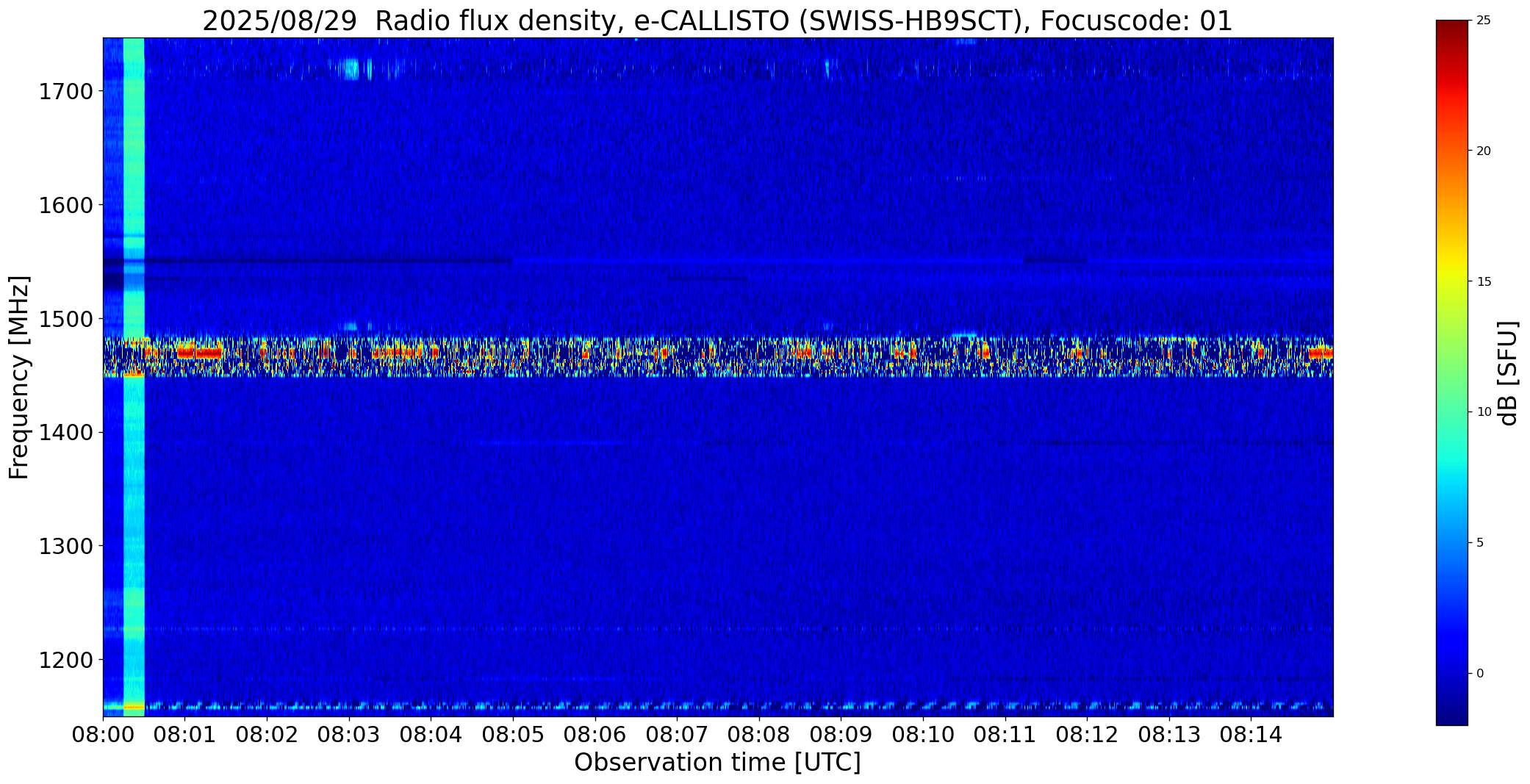The height and width of the screenshot is (784, 1530).
Task: Click the colorbar tick label 0
Action: (1480, 674)
